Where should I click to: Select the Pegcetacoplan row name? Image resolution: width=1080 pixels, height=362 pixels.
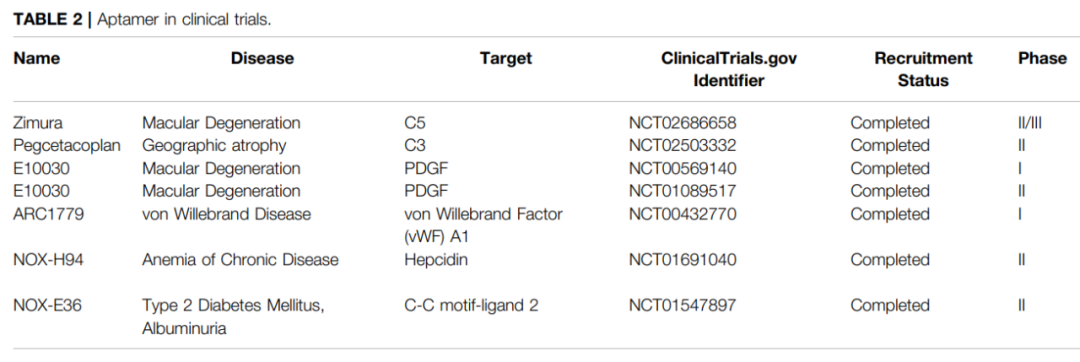pyautogui.click(x=67, y=146)
